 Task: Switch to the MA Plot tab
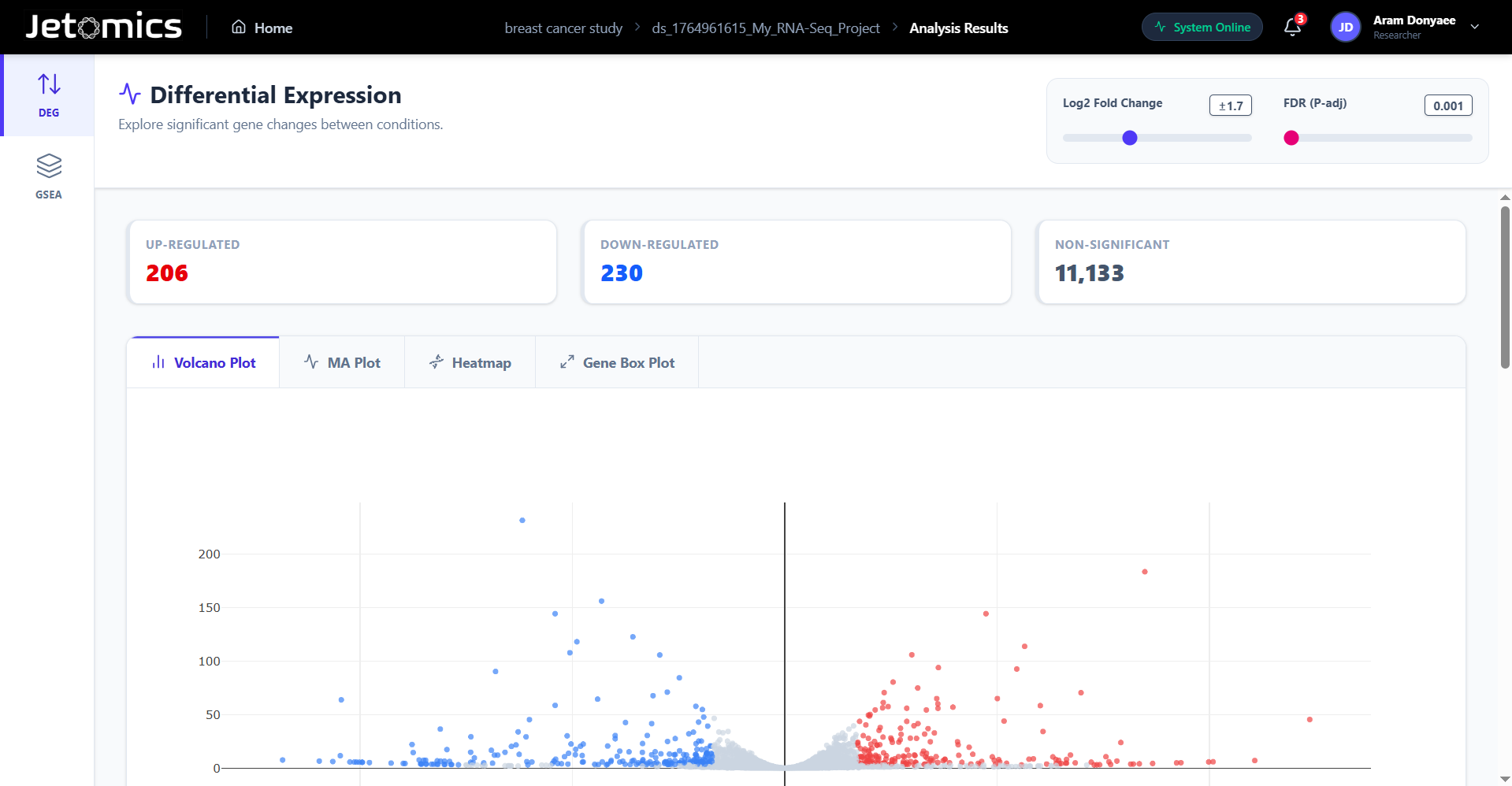pos(342,362)
